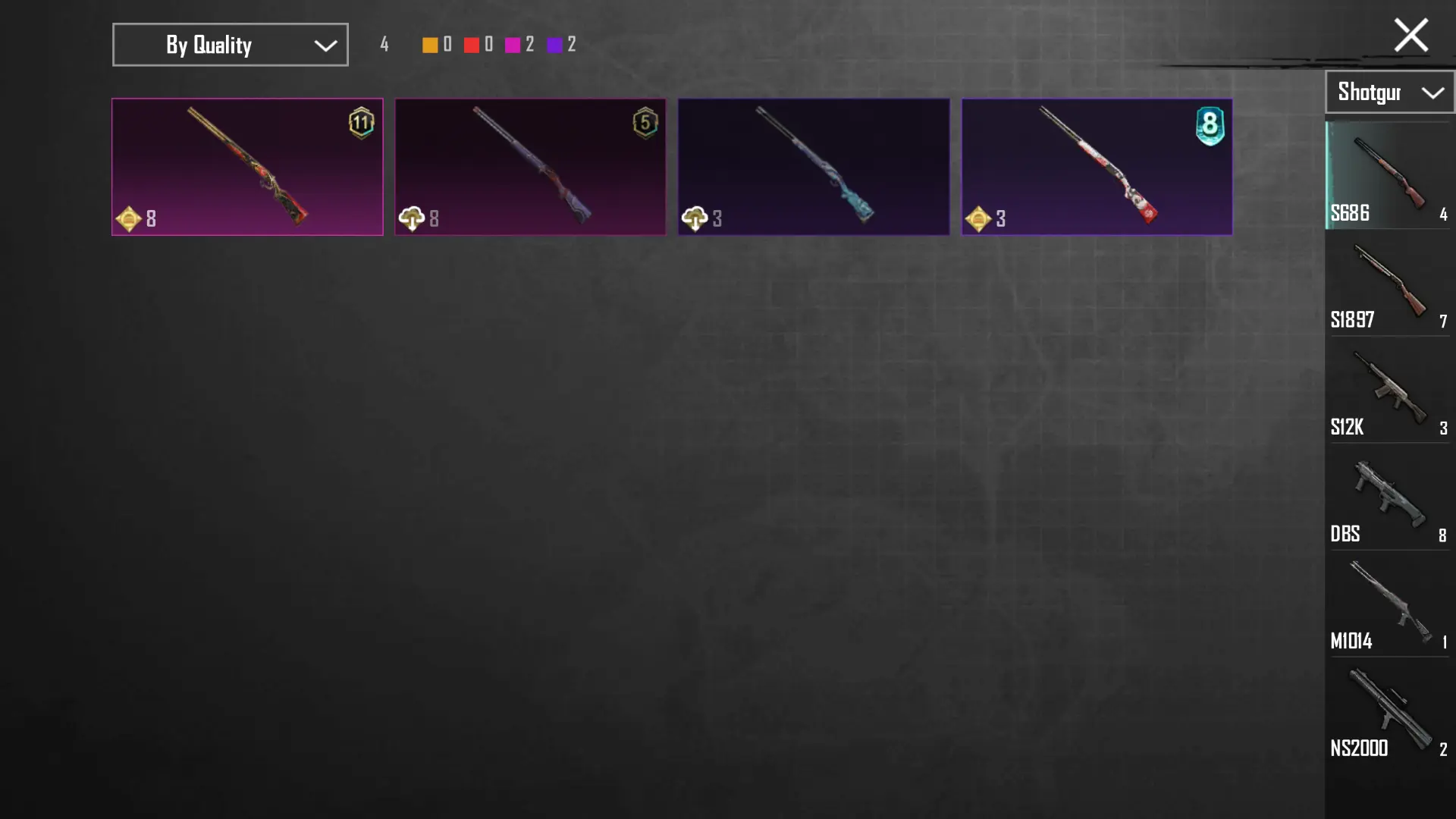1456x819 pixels.
Task: Click the purple quality counter swatch
Action: point(554,45)
